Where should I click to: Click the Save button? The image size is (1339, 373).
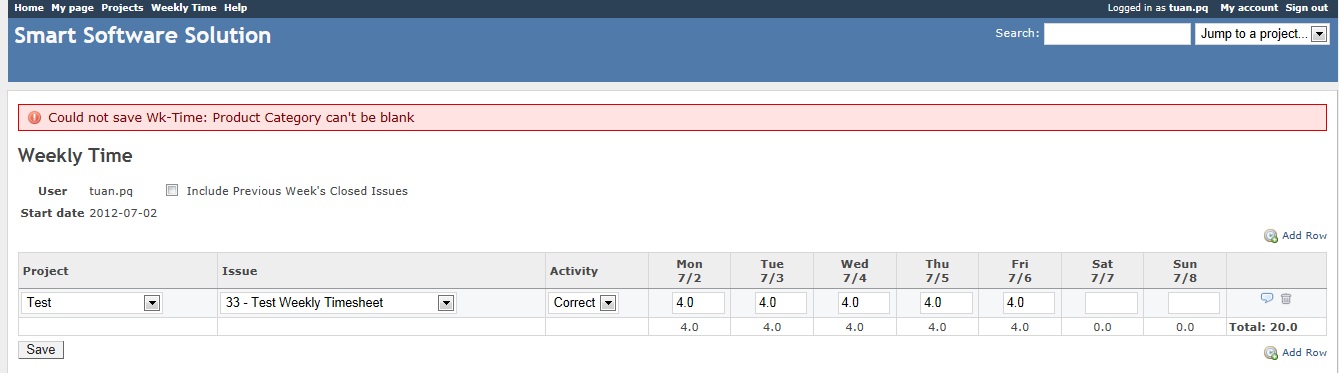click(41, 350)
